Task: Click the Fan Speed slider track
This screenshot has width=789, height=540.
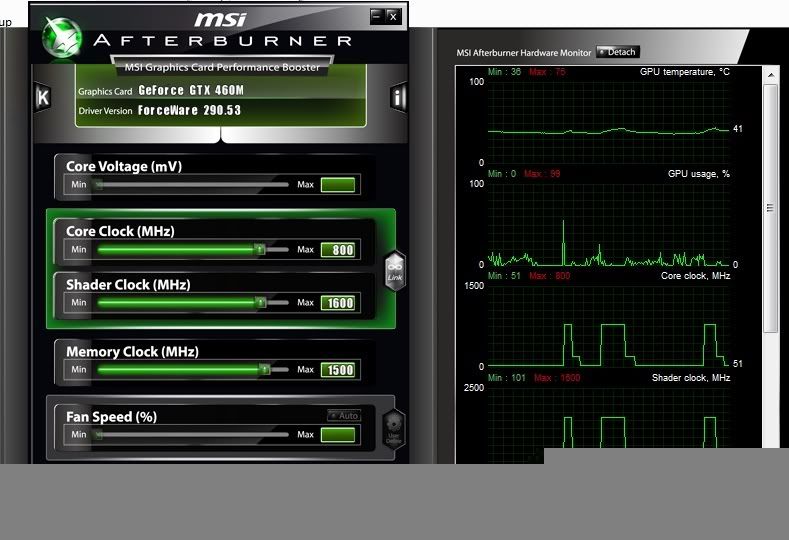Action: (193, 434)
